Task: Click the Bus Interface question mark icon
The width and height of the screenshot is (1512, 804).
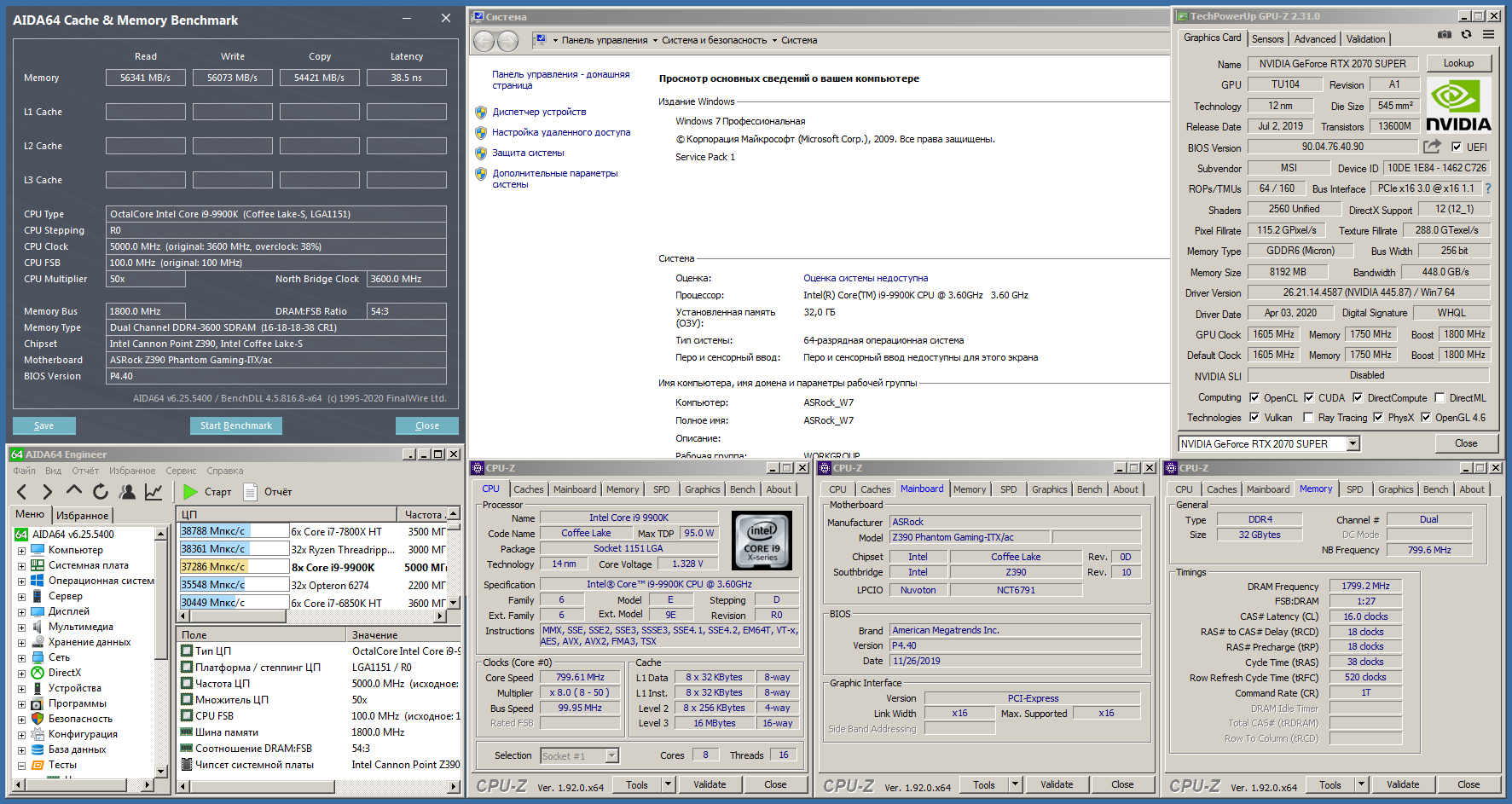Action: 1488,188
